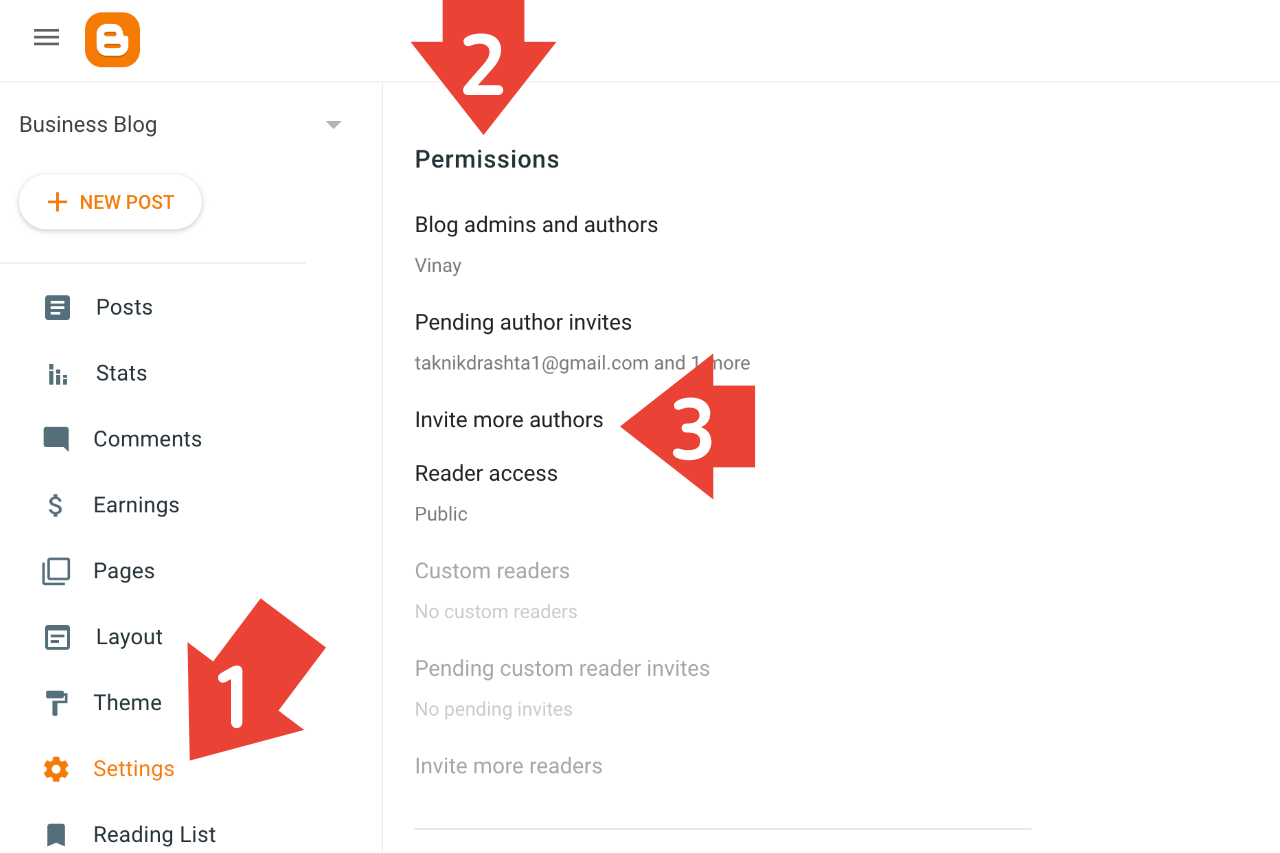Open the Reading List bookmark icon
1280x853 pixels.
click(56, 835)
